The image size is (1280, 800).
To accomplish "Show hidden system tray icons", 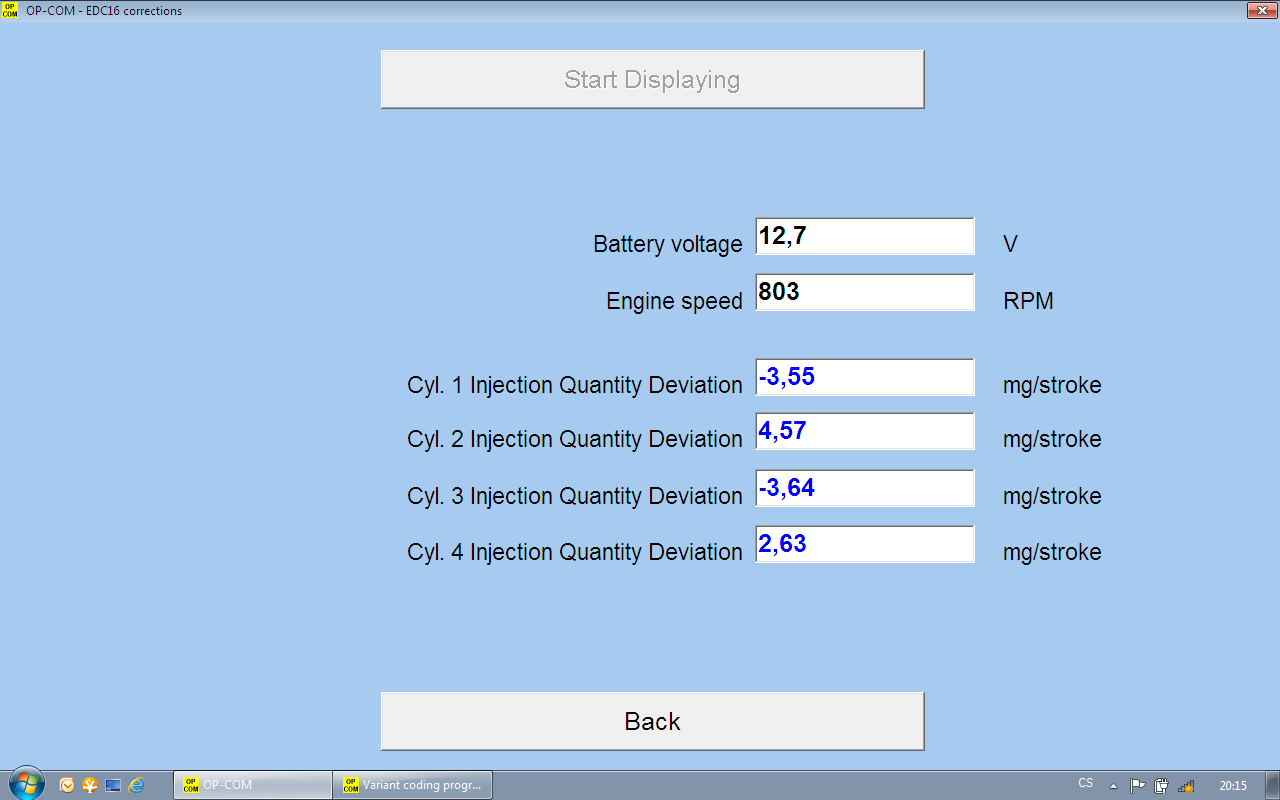I will [1113, 786].
